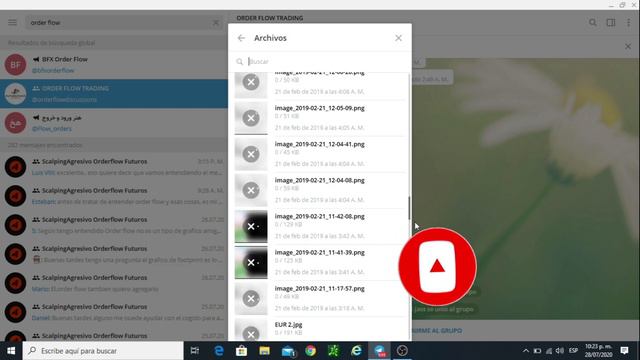Switch to Telegram in taskbar

pyautogui.click(x=380, y=351)
